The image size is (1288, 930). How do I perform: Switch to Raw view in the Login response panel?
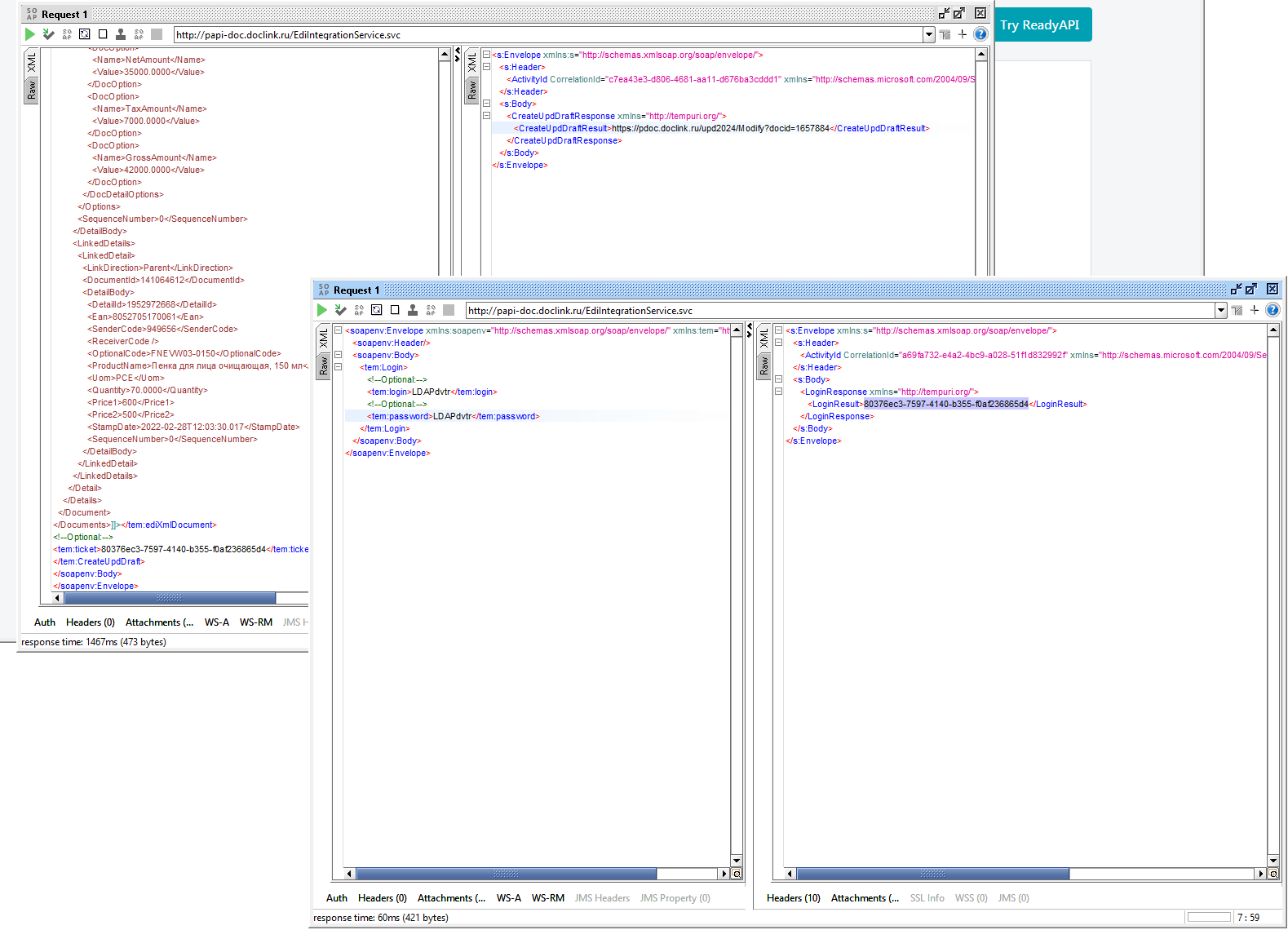[x=764, y=366]
